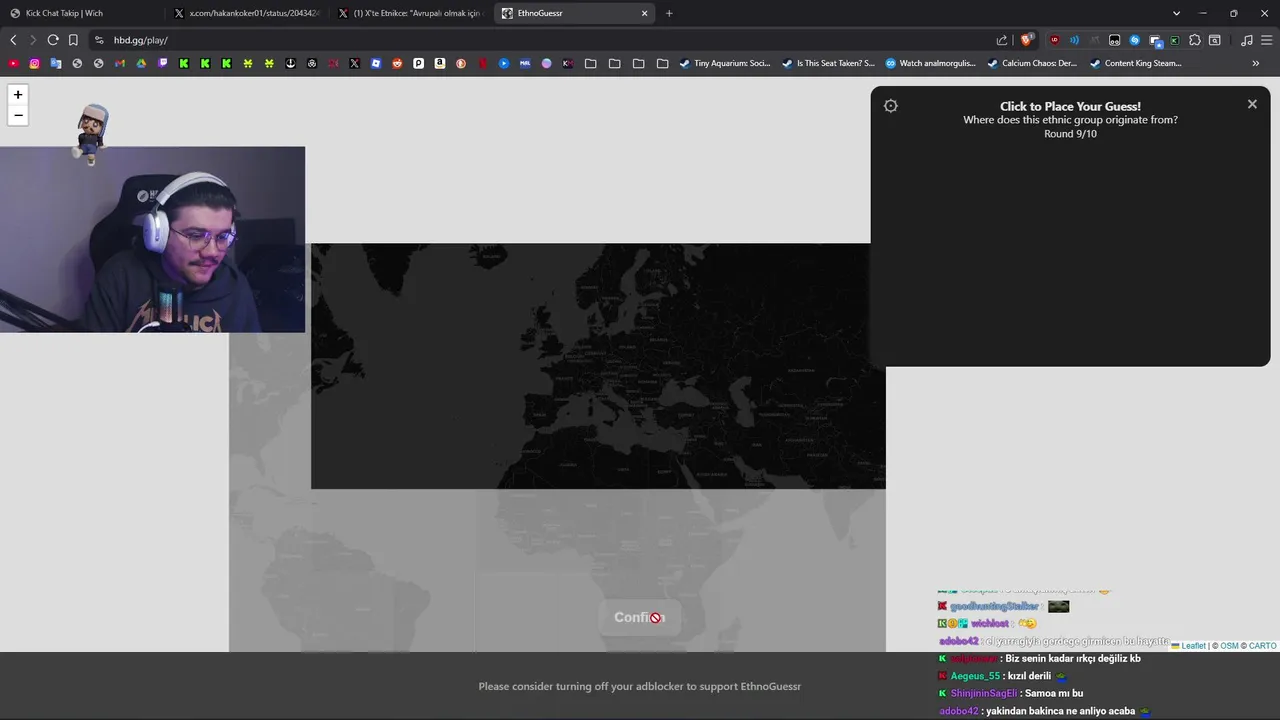Open the anchor bookmark icon
The image size is (1280, 720).
(x=291, y=63)
